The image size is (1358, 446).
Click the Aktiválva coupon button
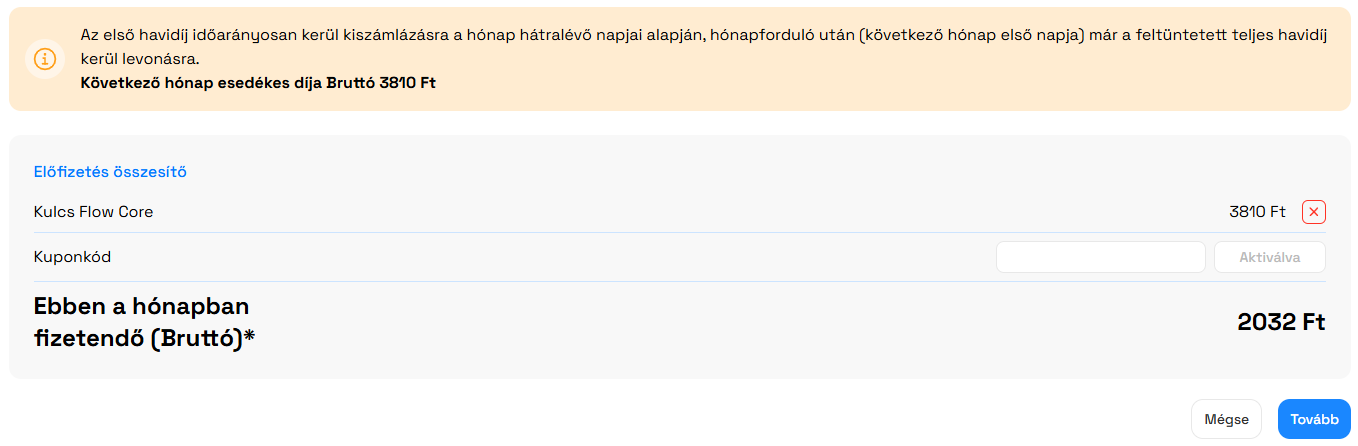1269,257
